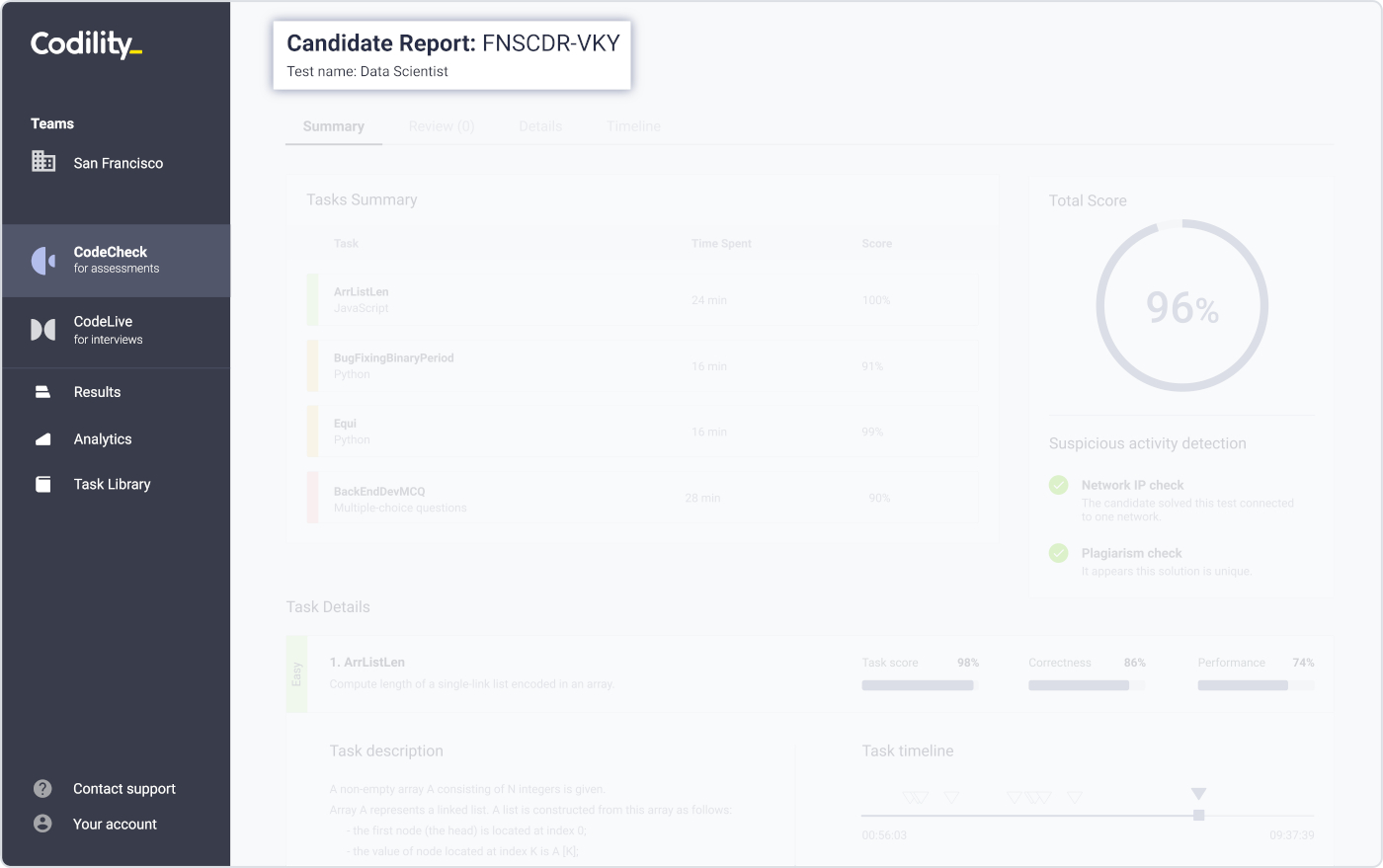Click the Plagiarism check green checkmark
The image size is (1383, 868).
[x=1059, y=553]
